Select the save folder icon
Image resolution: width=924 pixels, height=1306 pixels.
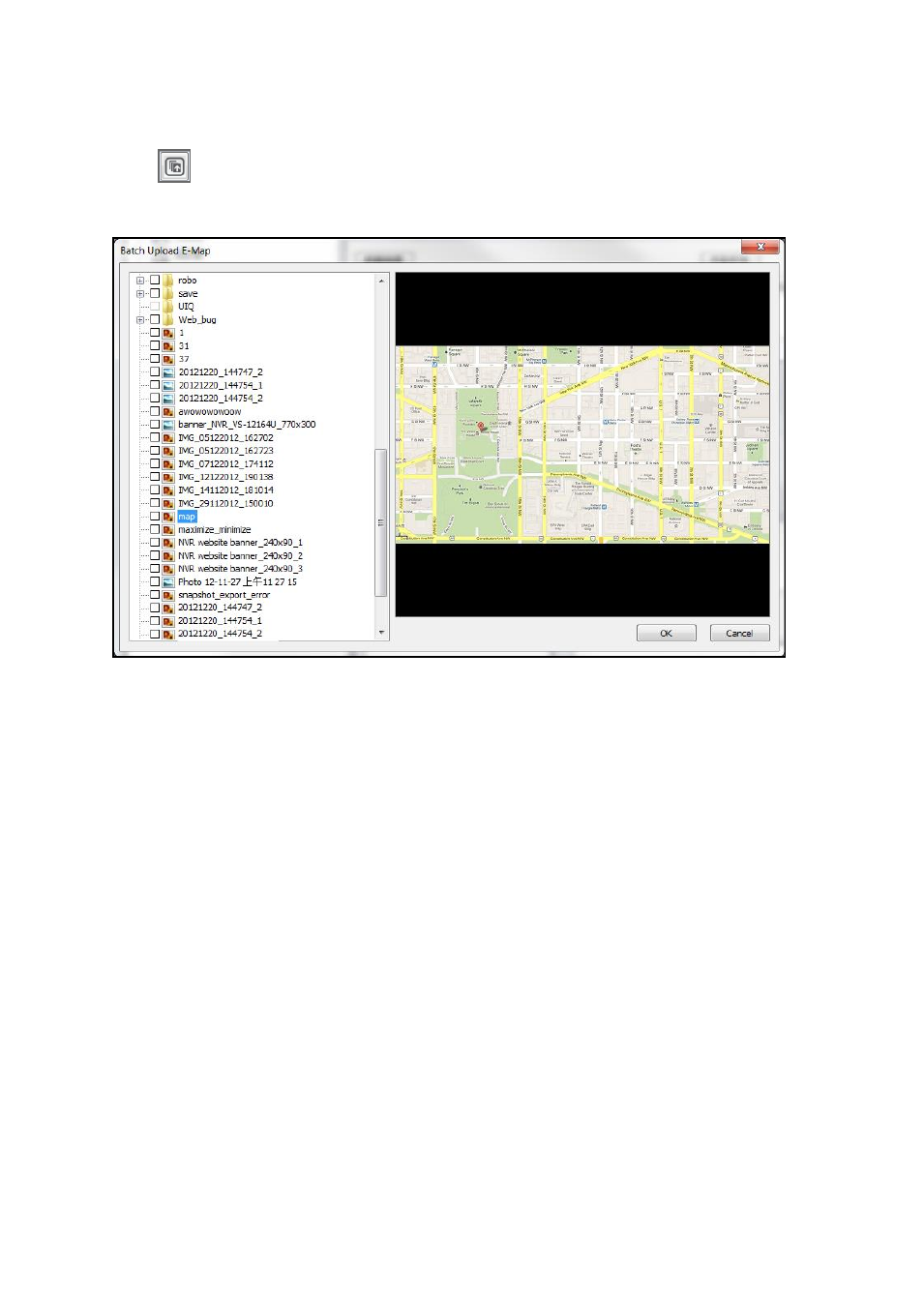pos(168,293)
